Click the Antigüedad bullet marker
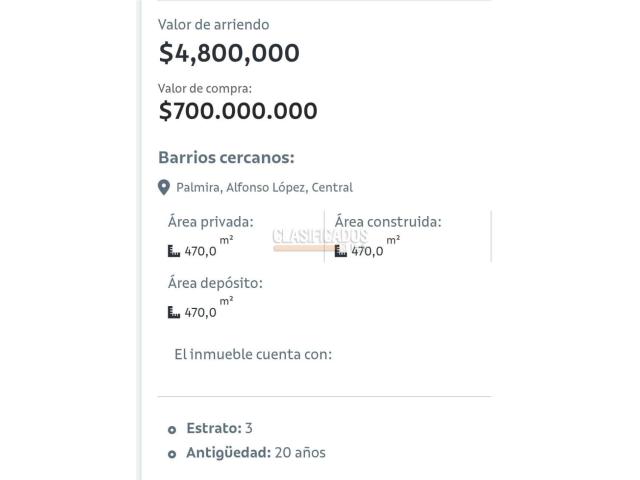This screenshot has height=480, width=640. pos(172,454)
